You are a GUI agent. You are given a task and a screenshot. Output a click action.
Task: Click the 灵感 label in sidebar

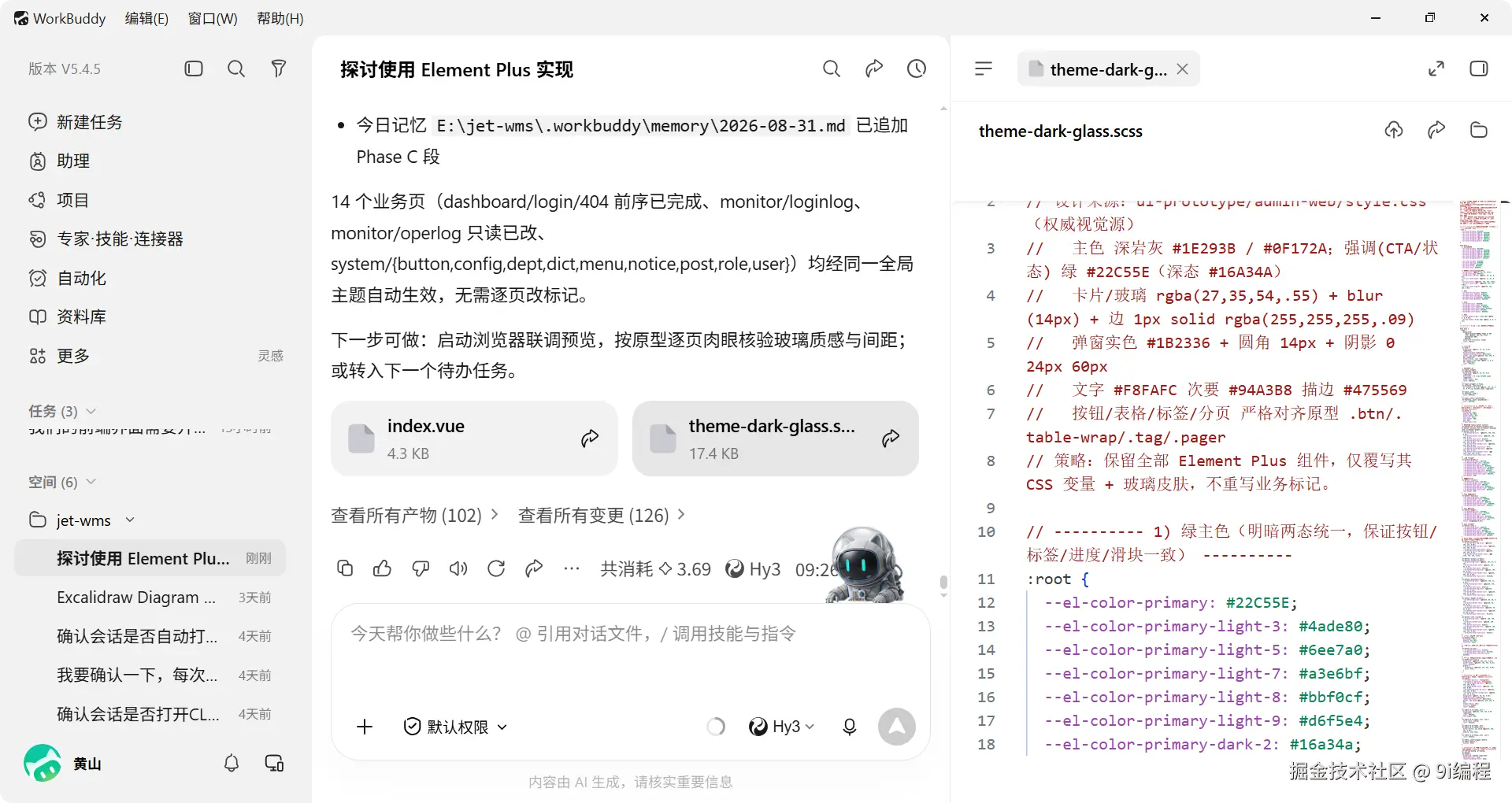tap(270, 356)
